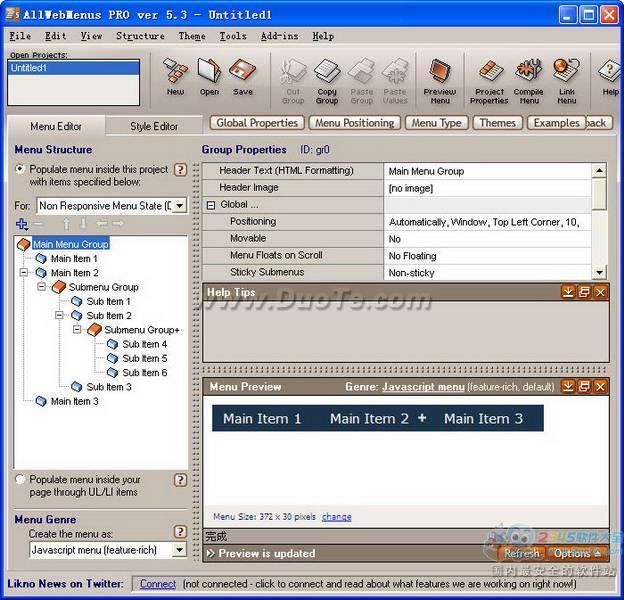Screen dimensions: 624x600
Task: Dock the Menu Preview panel downward
Action: (x=568, y=386)
